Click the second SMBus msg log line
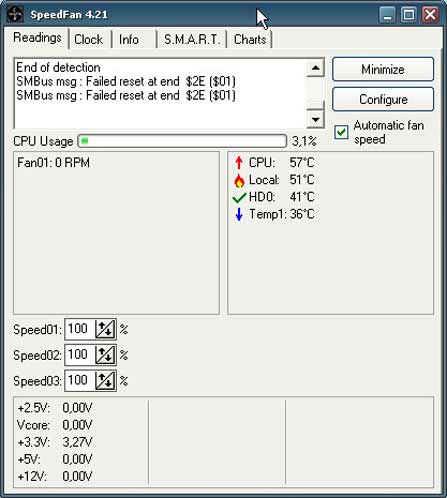Screen dimensions: 447x498 [126, 95]
